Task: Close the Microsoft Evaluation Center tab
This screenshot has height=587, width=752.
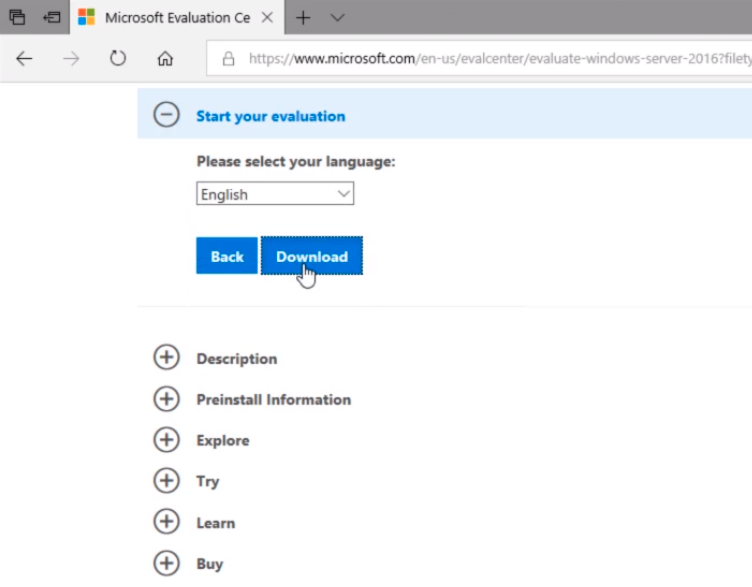Action: (267, 18)
